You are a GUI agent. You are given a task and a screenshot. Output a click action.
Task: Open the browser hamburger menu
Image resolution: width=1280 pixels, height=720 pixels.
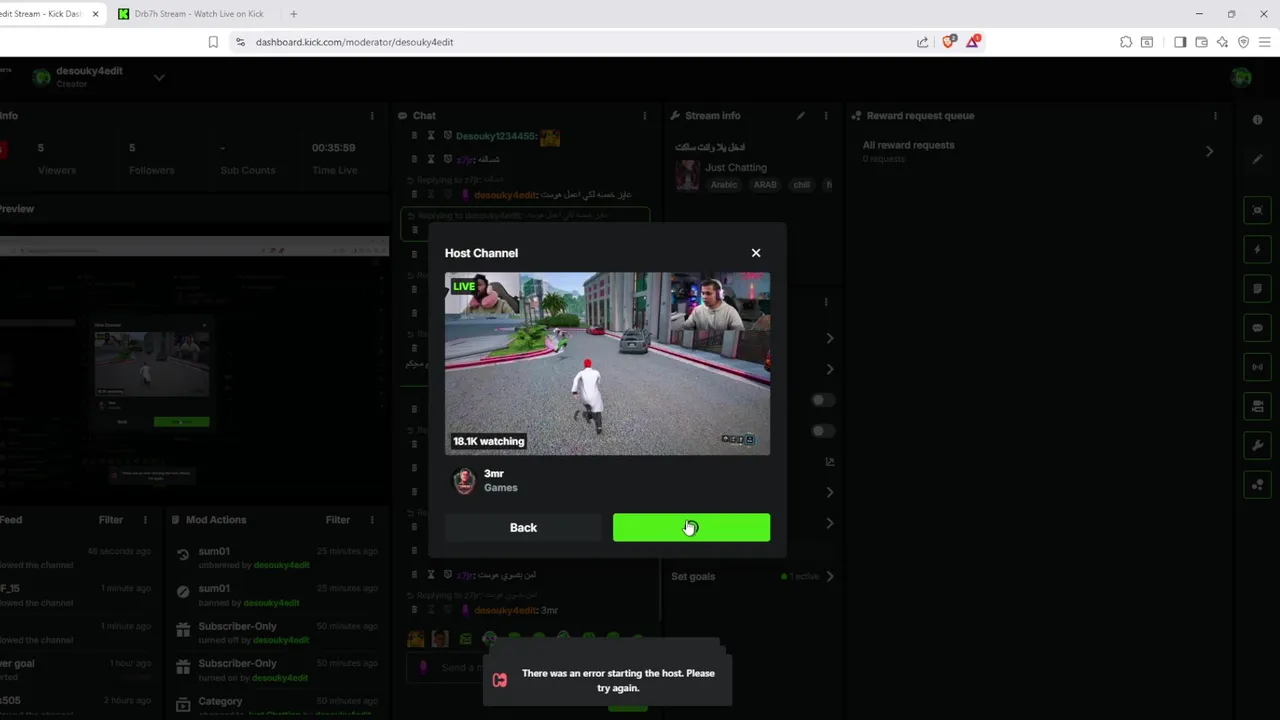pos(1265,42)
